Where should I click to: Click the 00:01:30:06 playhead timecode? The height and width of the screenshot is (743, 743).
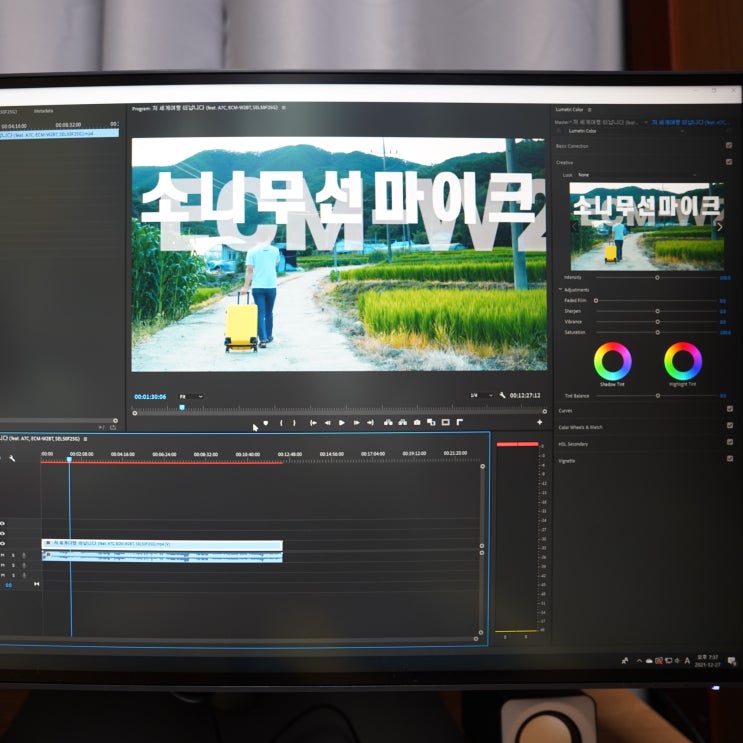click(150, 397)
